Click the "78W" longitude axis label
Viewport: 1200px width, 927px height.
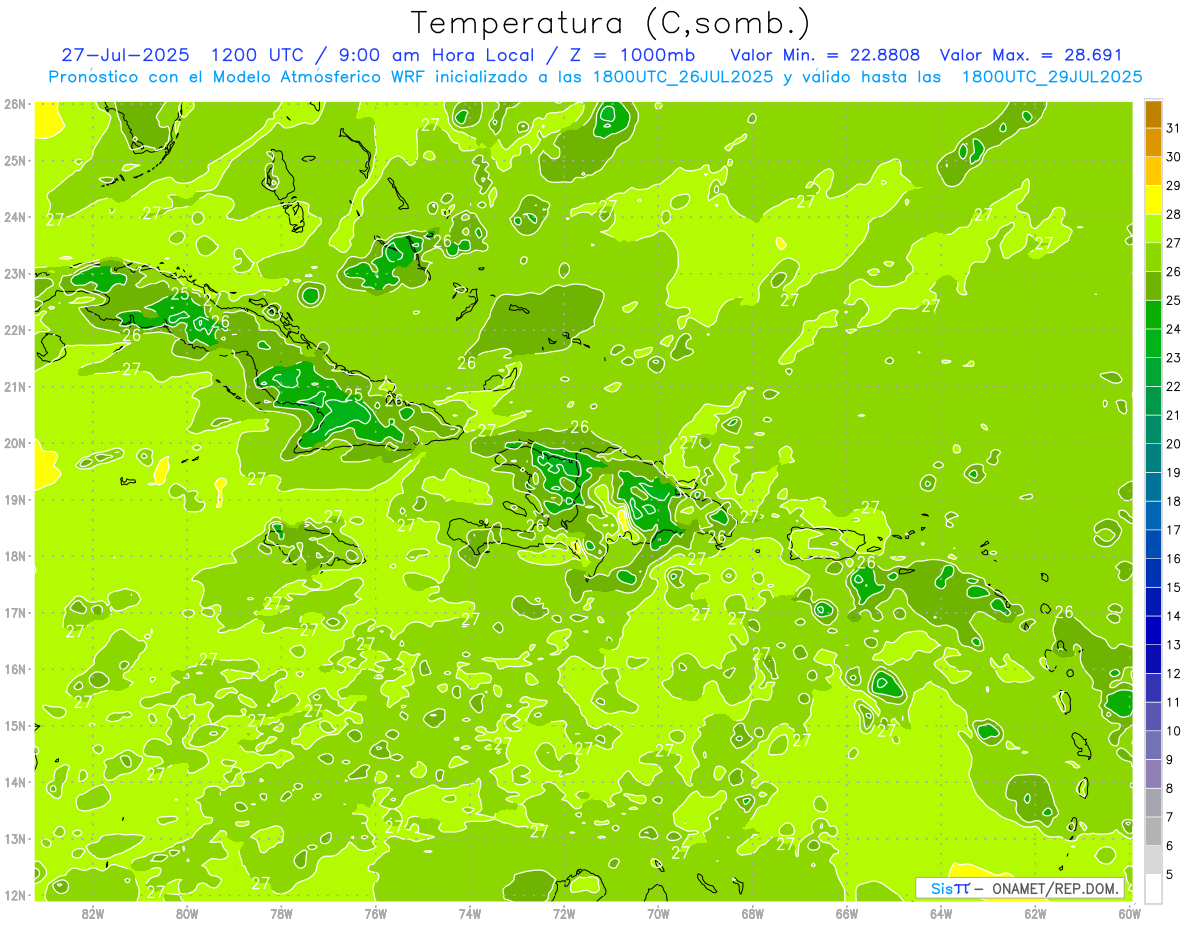281,914
